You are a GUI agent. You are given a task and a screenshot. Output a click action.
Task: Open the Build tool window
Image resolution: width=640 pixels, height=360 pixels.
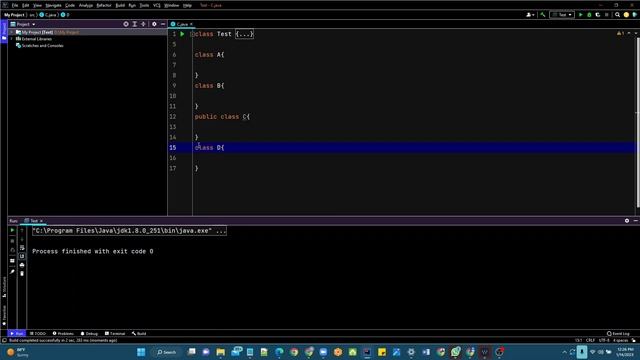[139, 333]
